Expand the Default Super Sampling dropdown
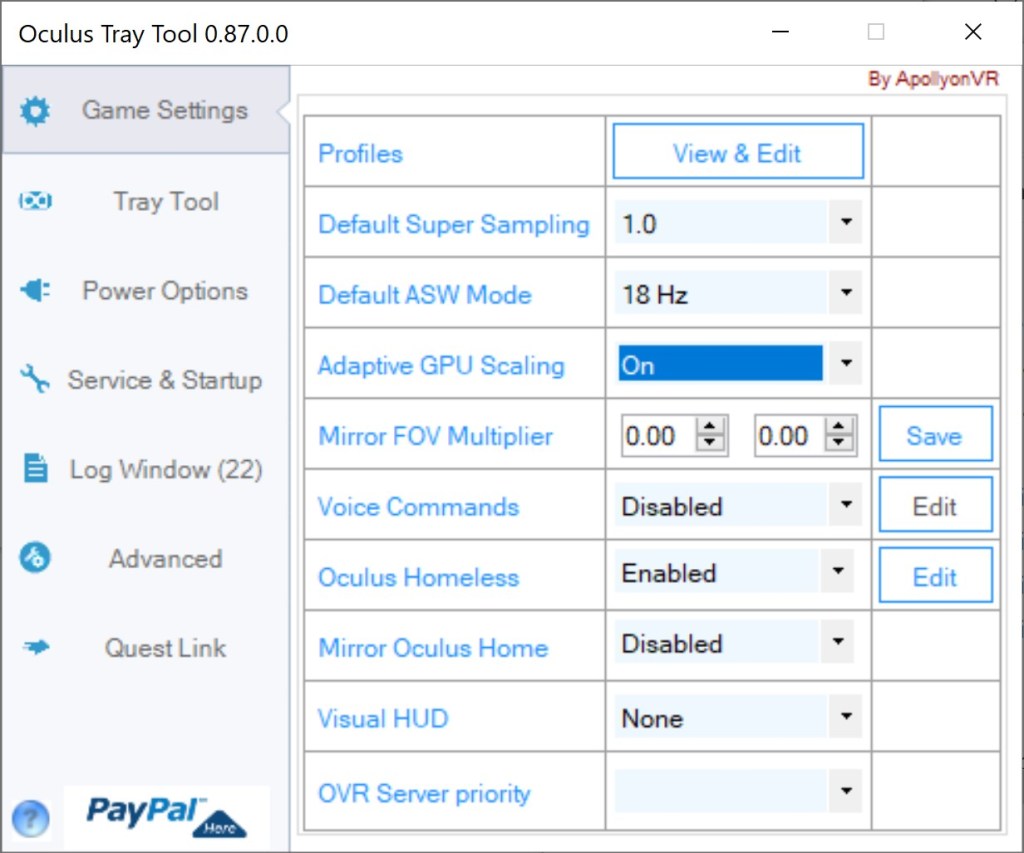1024x853 pixels. click(x=845, y=223)
